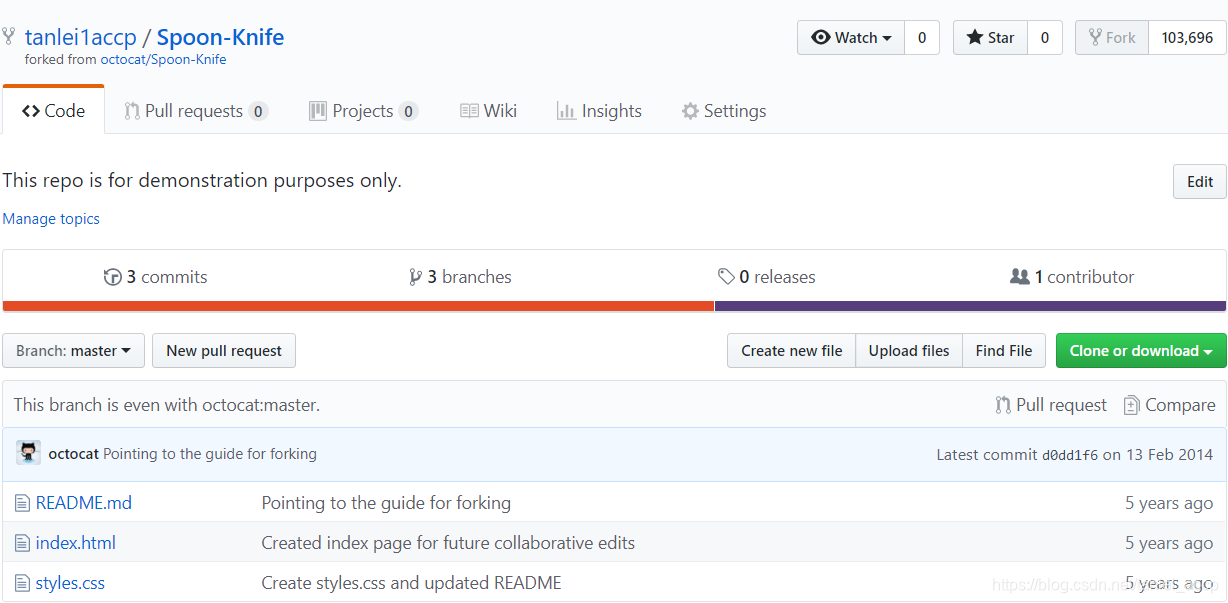Go to octocat/Spoon-Knife source repo

pyautogui.click(x=163, y=60)
